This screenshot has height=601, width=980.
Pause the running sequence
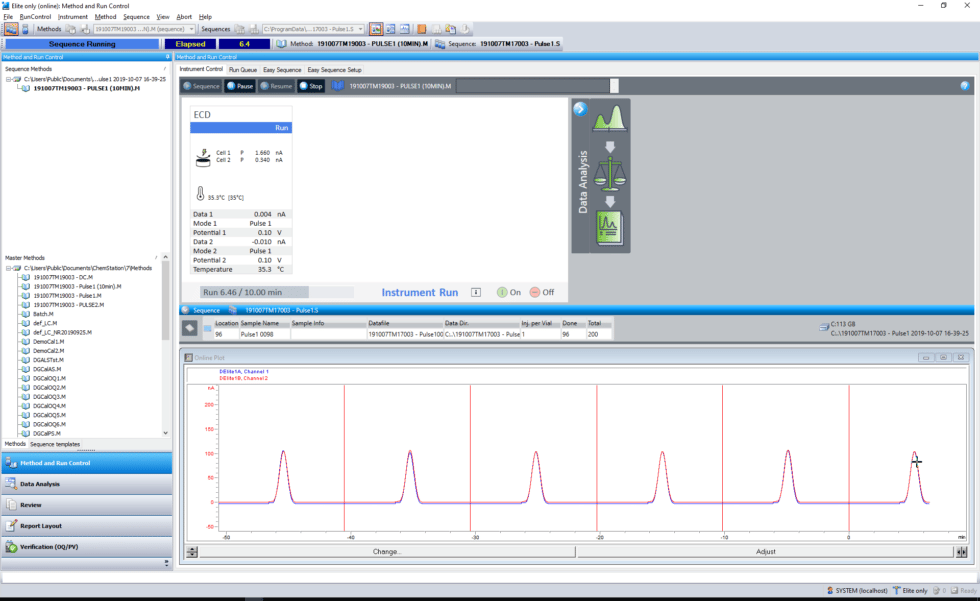(239, 86)
